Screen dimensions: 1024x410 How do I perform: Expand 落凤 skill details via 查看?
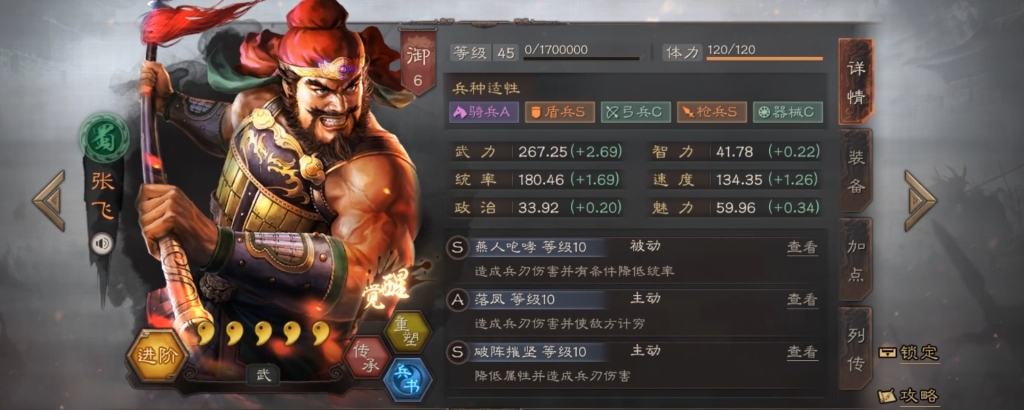(802, 300)
